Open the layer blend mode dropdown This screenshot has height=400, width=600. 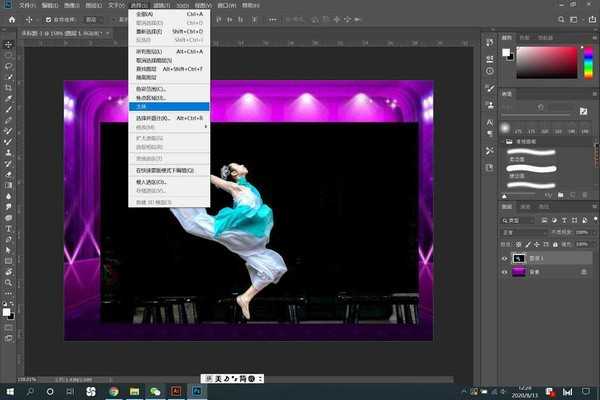point(523,231)
